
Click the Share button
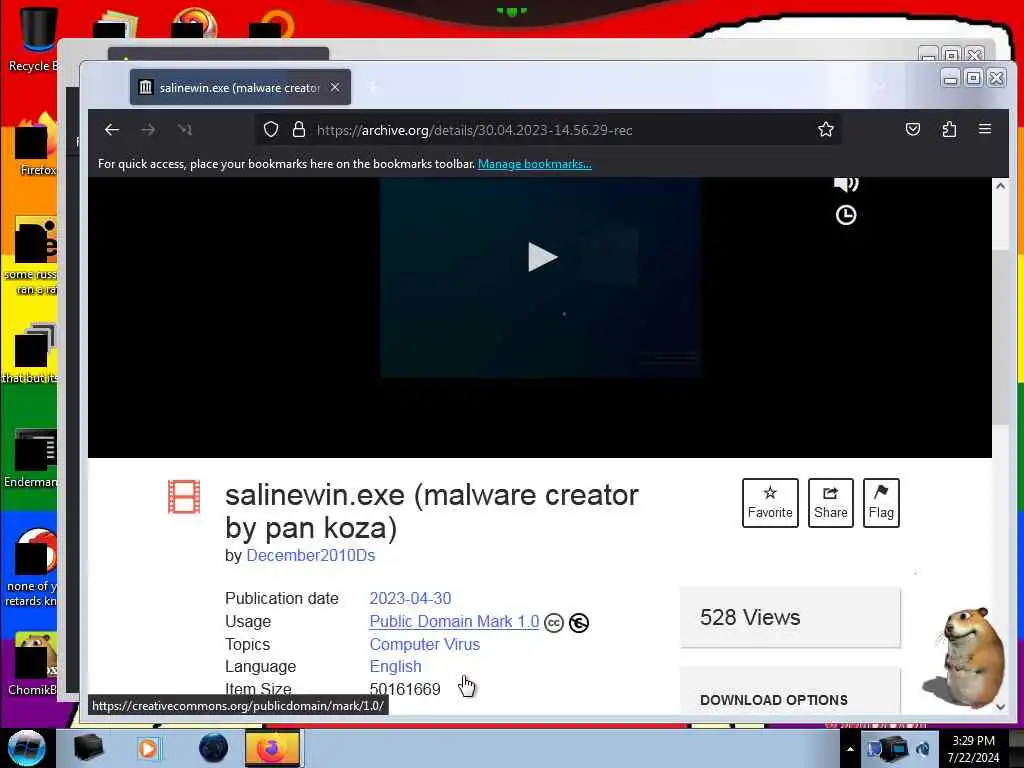(x=831, y=503)
